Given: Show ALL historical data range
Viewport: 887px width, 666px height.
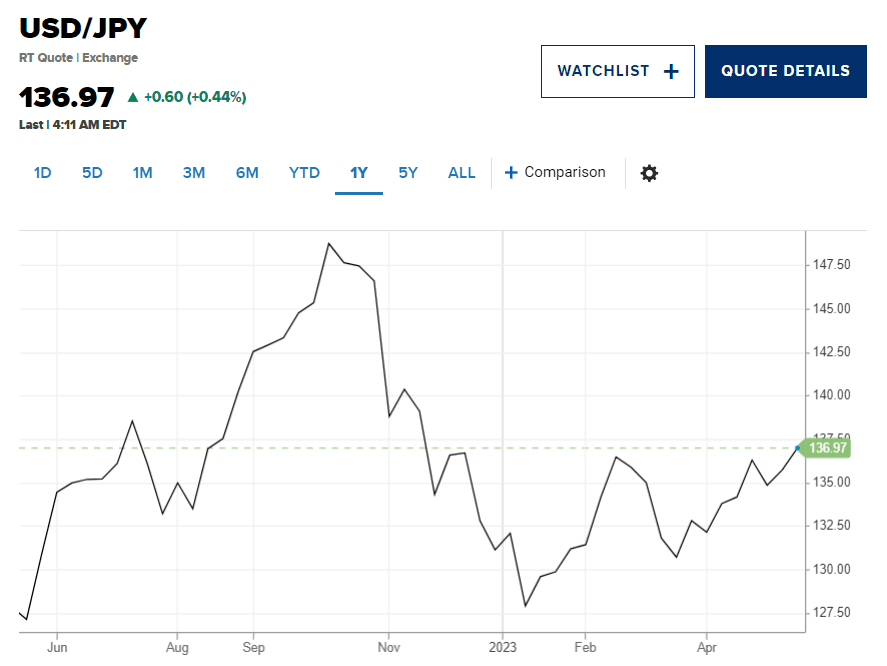Looking at the screenshot, I should [x=462, y=173].
